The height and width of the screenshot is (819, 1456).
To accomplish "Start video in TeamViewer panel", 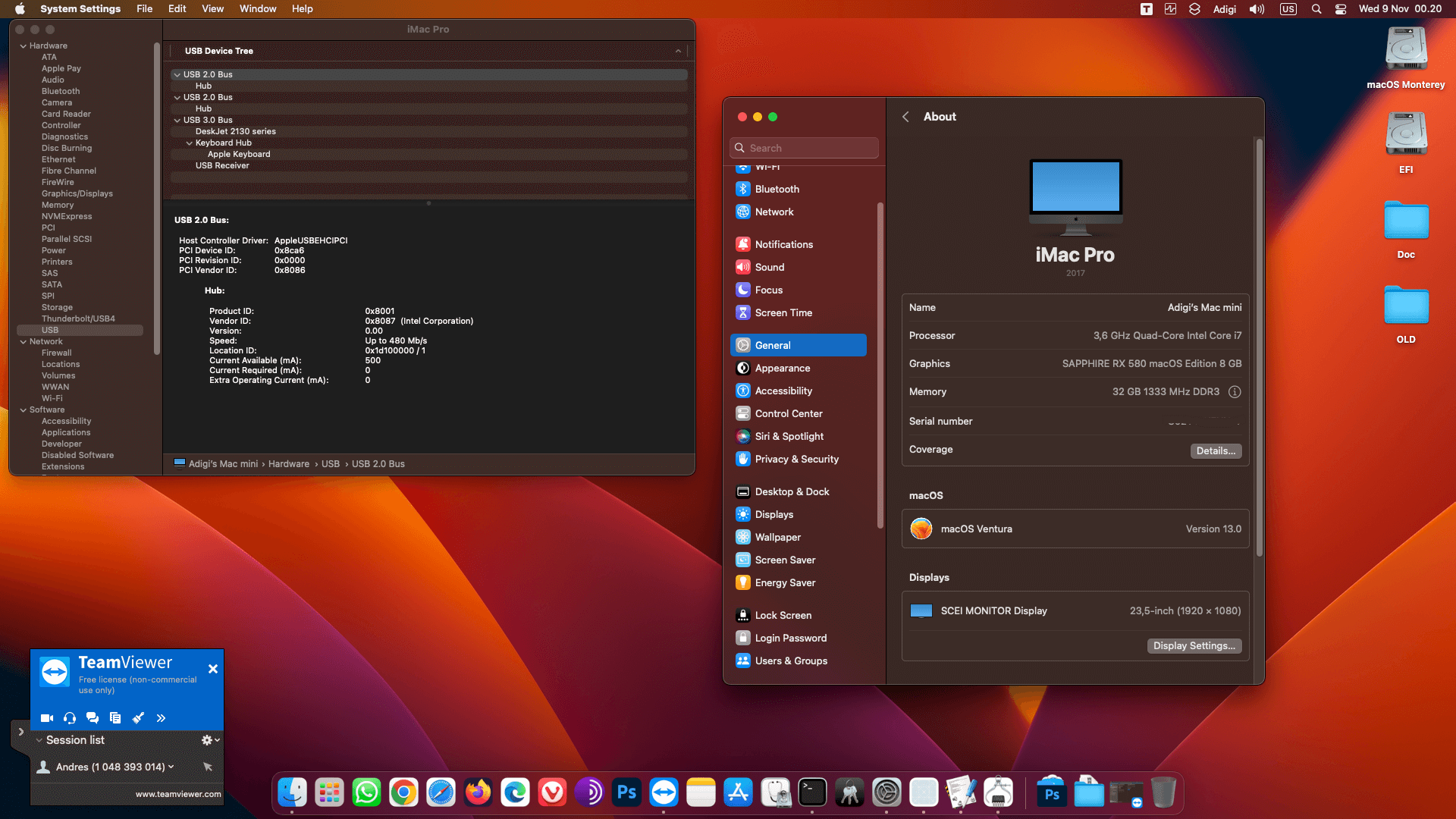I will point(46,717).
